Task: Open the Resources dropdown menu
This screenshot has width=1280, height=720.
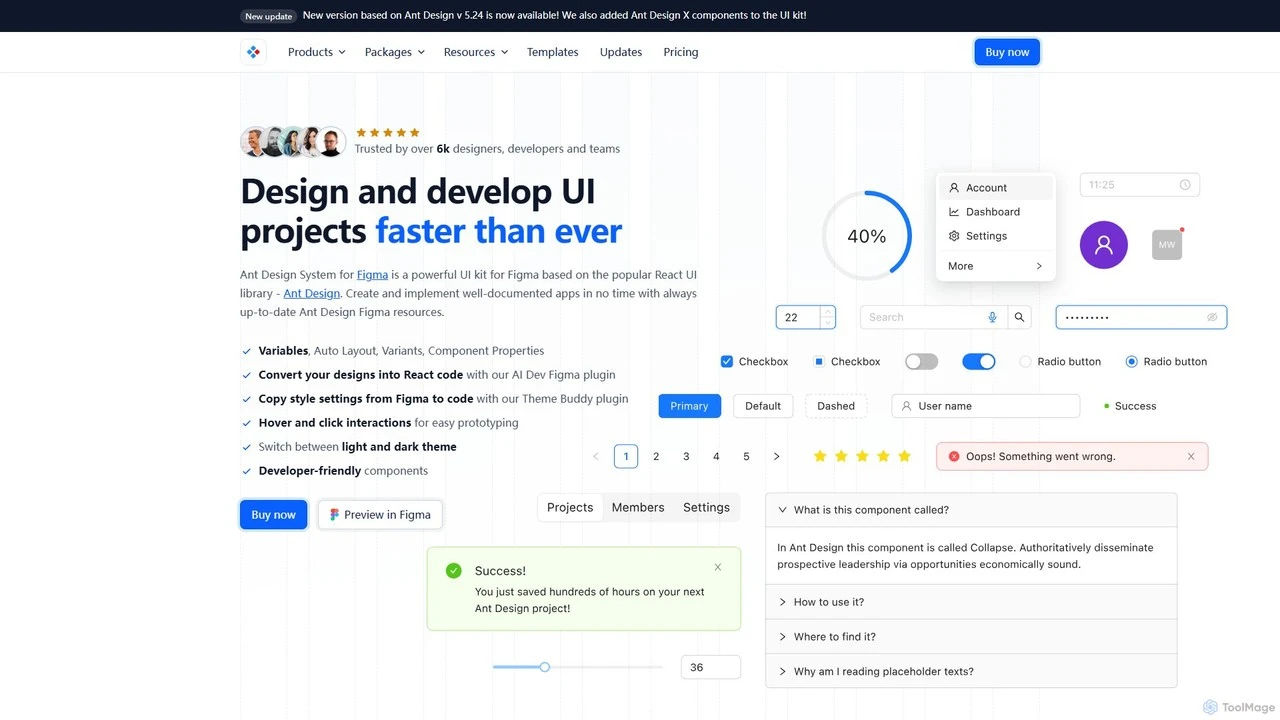Action: (476, 52)
